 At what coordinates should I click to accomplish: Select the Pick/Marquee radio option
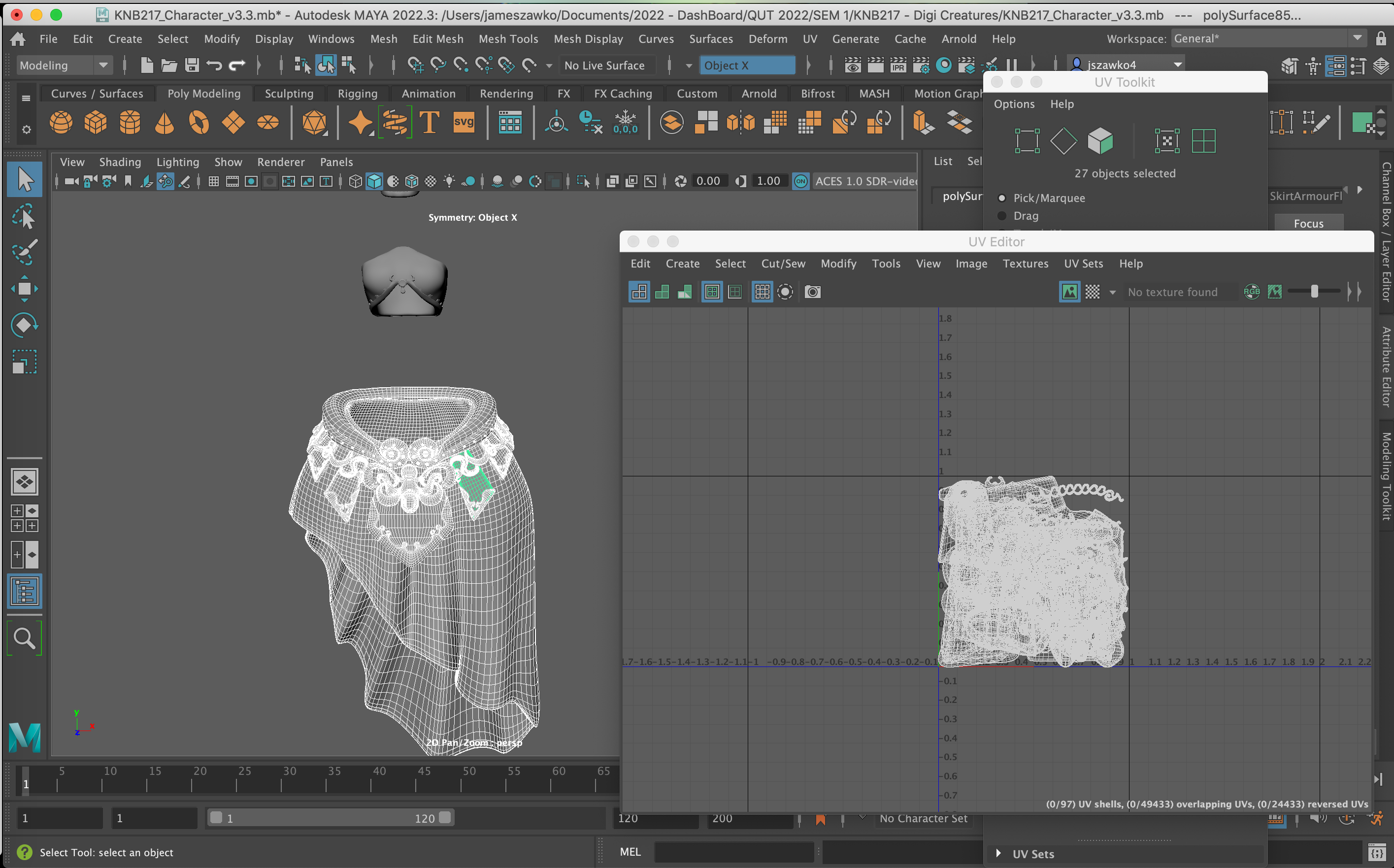pos(1002,198)
